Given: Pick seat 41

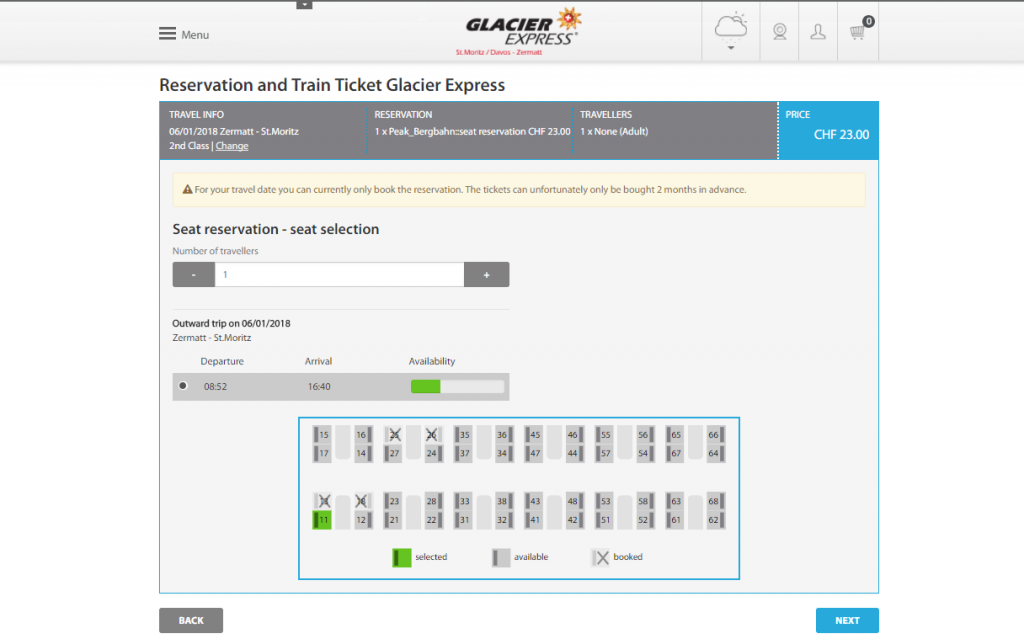Looking at the screenshot, I should [x=534, y=519].
